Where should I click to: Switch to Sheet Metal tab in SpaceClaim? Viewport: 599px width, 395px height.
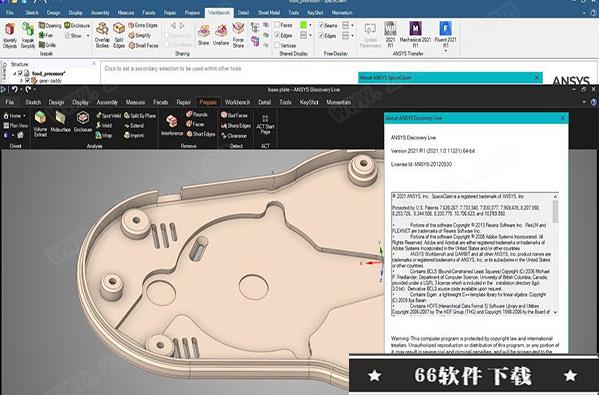click(269, 13)
